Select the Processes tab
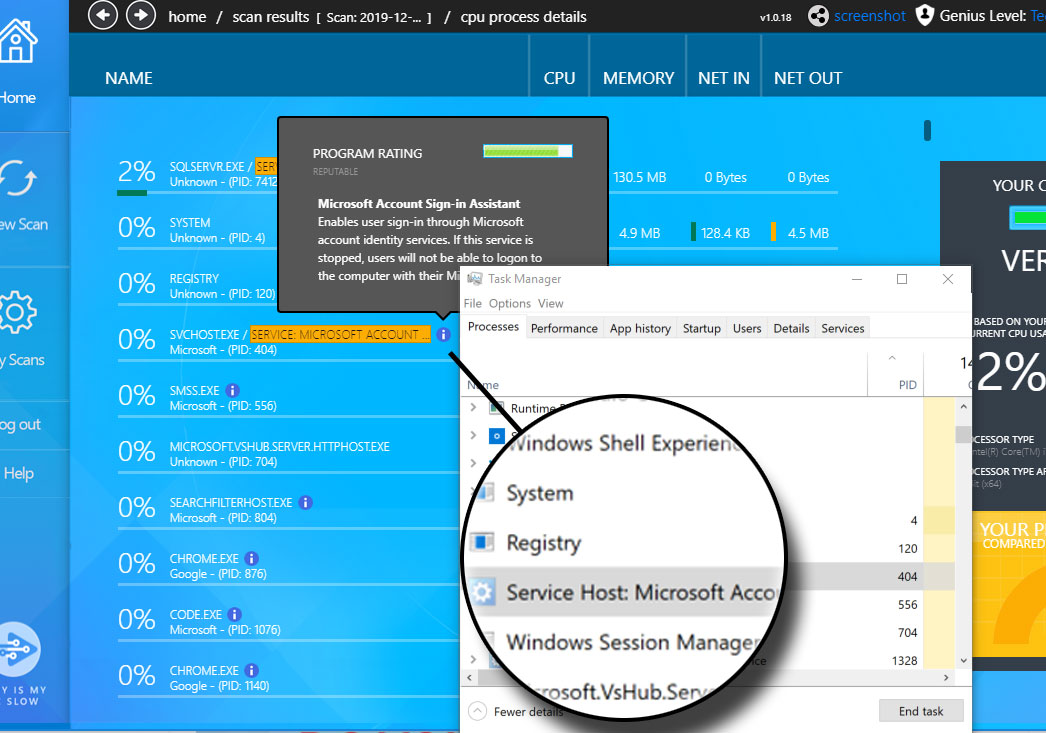The image size is (1046, 733). click(493, 327)
